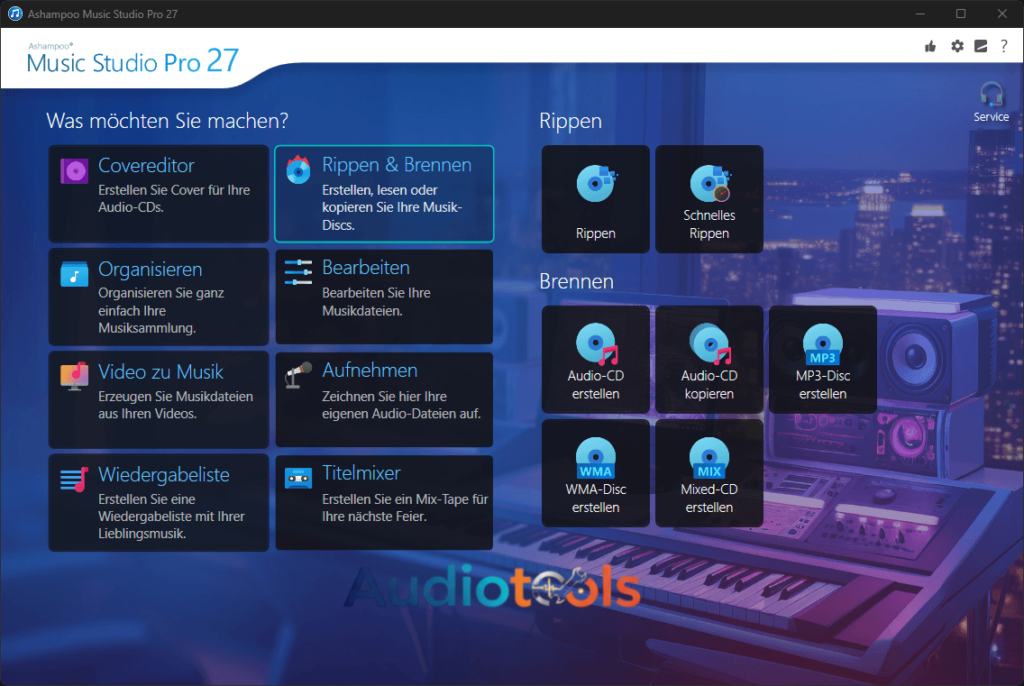Click the "Rippen" section heading
Image resolution: width=1024 pixels, height=686 pixels.
coord(571,122)
